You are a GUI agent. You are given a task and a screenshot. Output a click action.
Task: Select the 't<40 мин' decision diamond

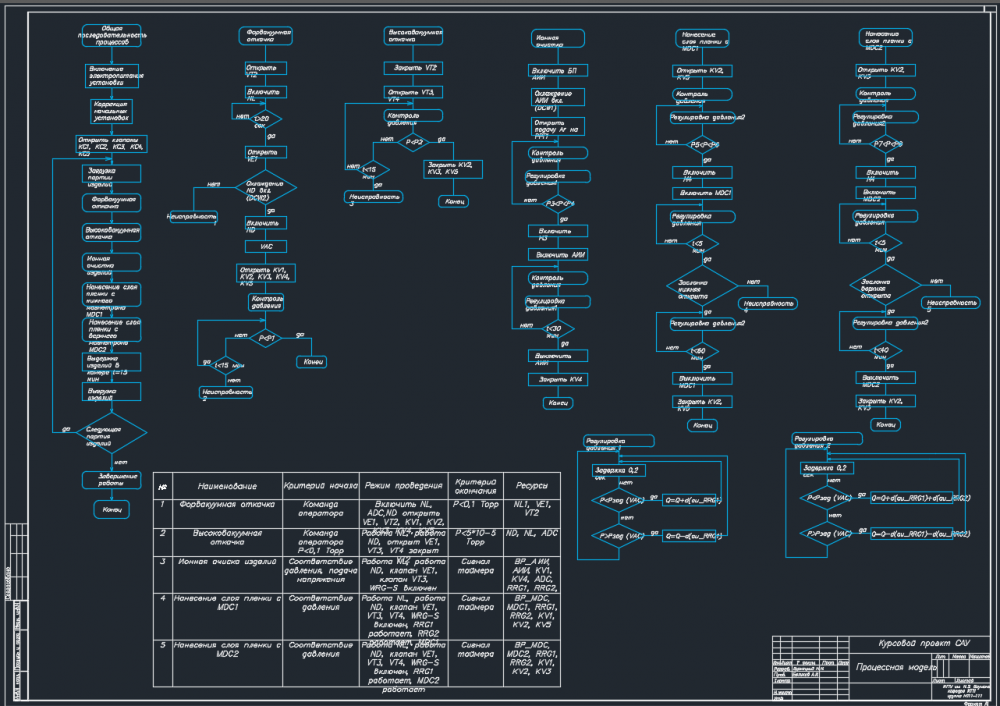[885, 351]
